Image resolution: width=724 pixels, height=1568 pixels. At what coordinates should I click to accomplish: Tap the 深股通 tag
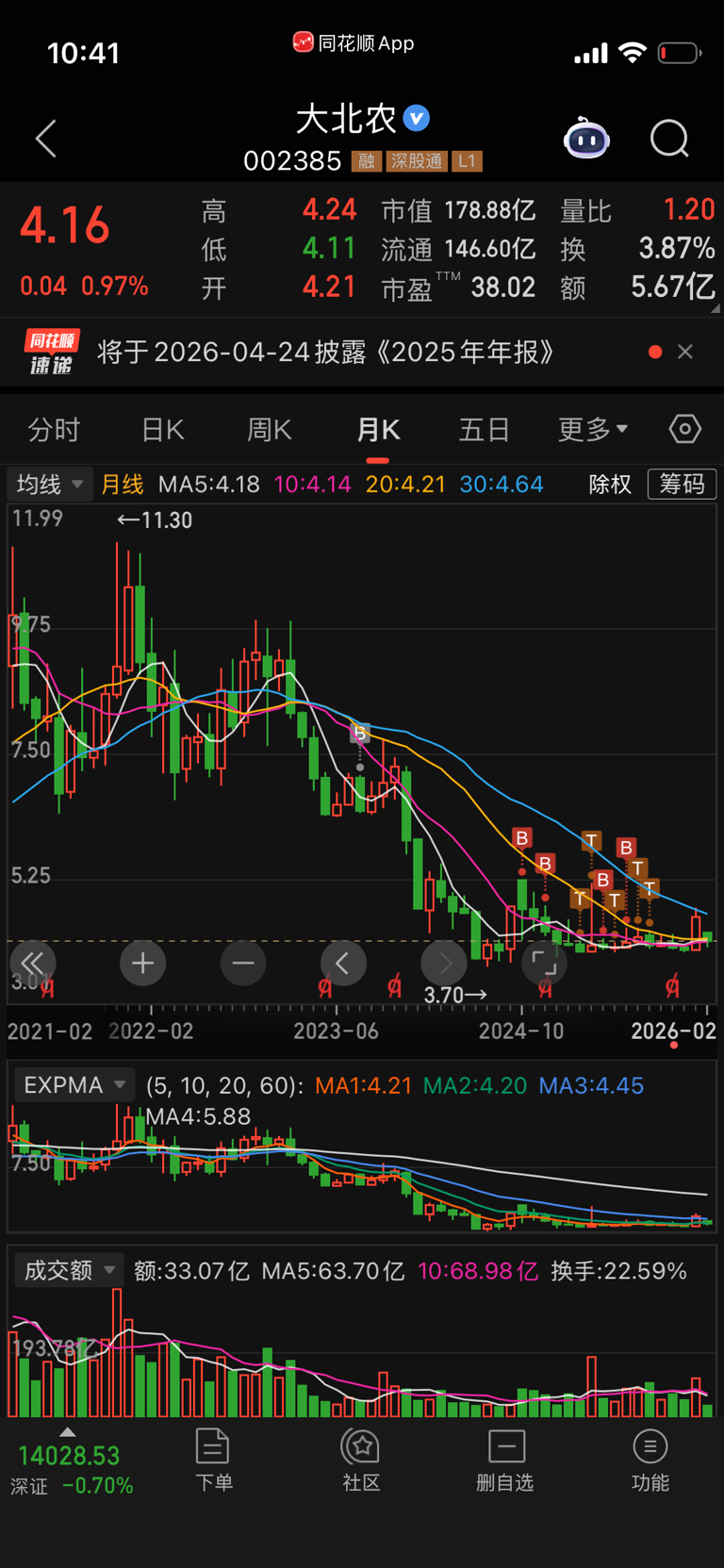[417, 161]
